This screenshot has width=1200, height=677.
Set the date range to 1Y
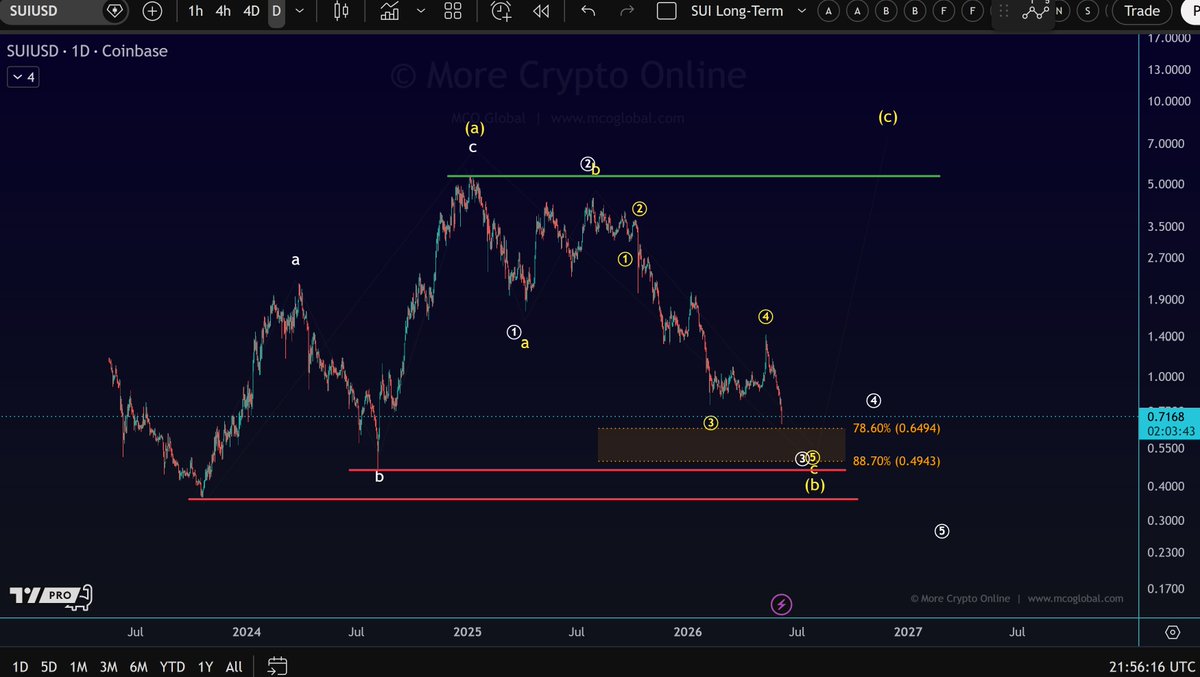pos(205,666)
